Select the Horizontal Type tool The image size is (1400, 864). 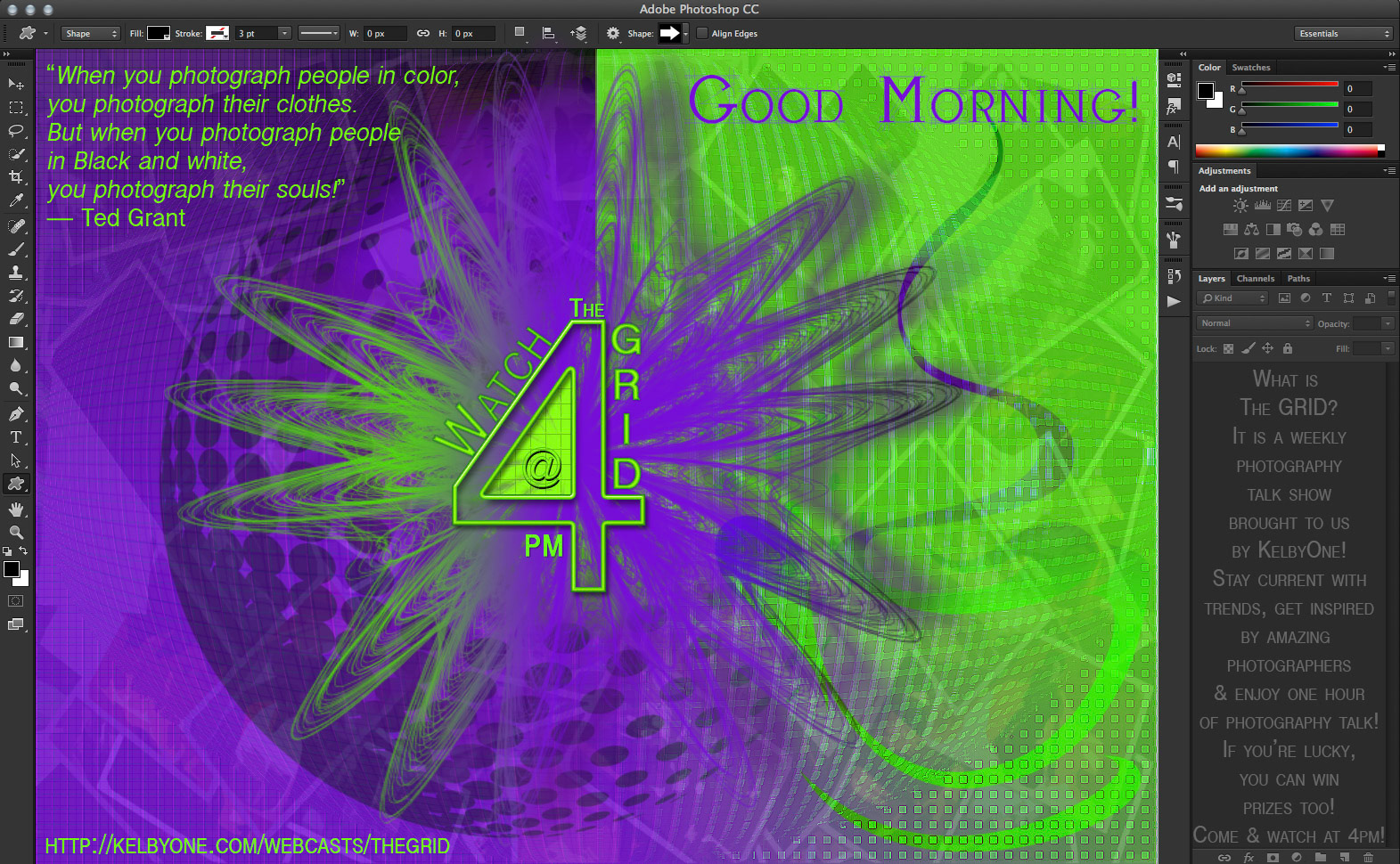[16, 437]
